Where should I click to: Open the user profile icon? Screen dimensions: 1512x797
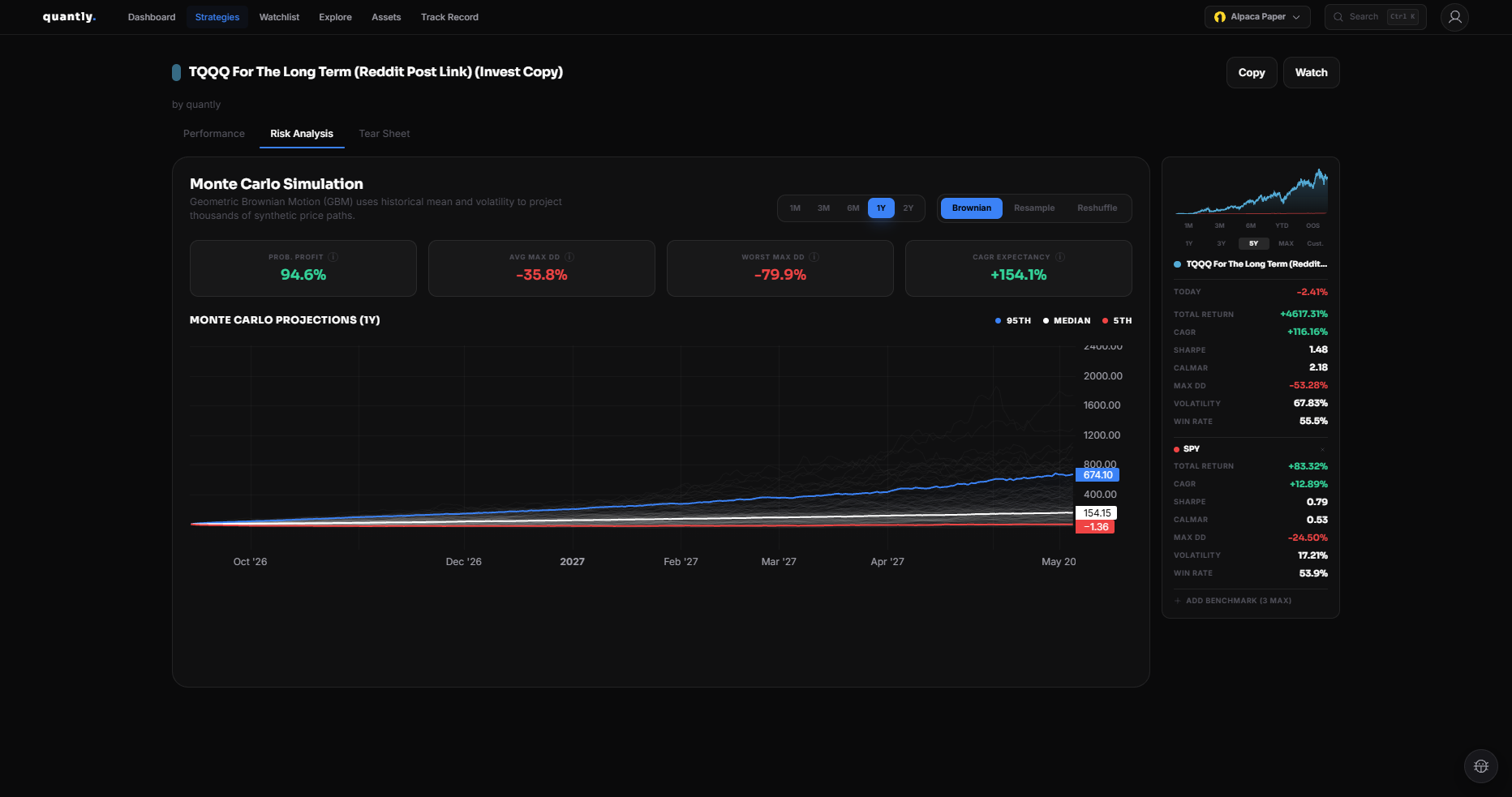pyautogui.click(x=1454, y=17)
